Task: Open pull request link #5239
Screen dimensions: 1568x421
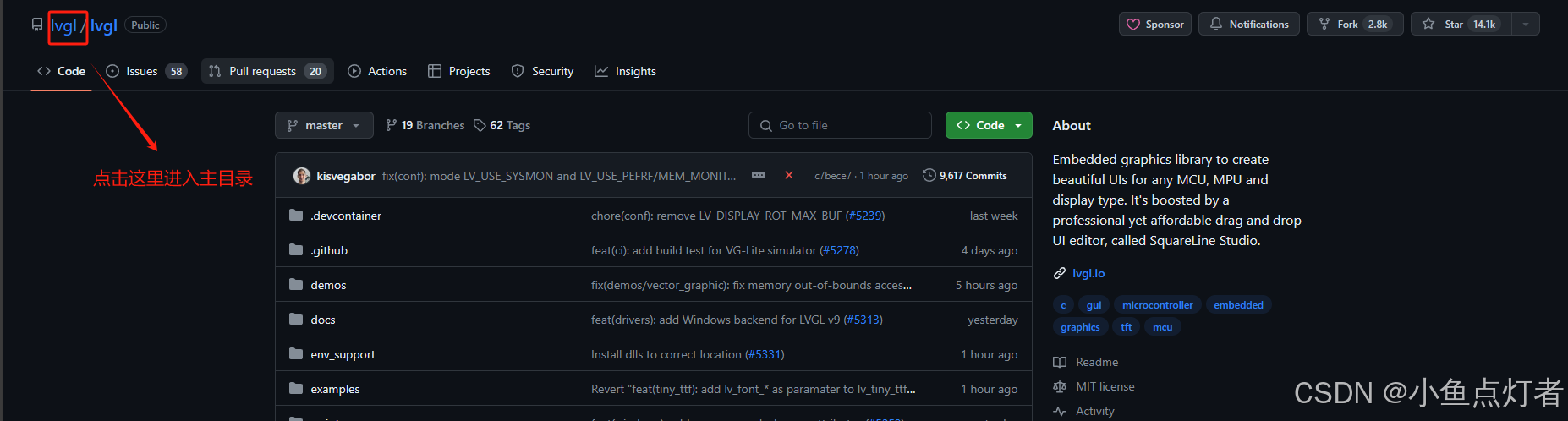Action: click(x=864, y=216)
